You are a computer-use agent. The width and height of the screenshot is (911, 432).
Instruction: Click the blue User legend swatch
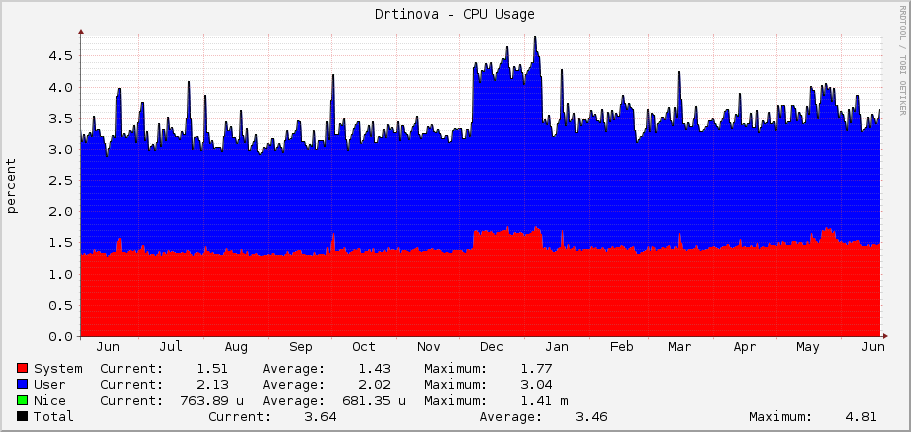(23, 384)
